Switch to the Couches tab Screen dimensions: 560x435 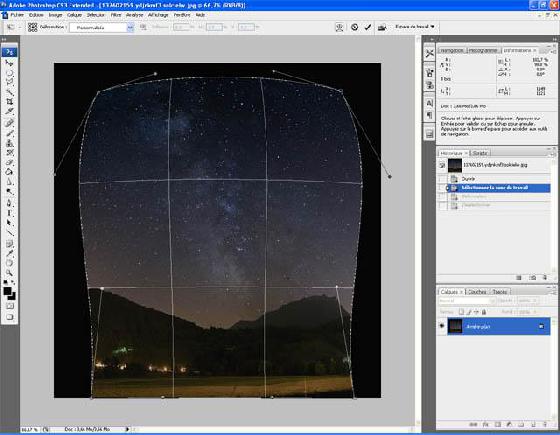tap(477, 292)
